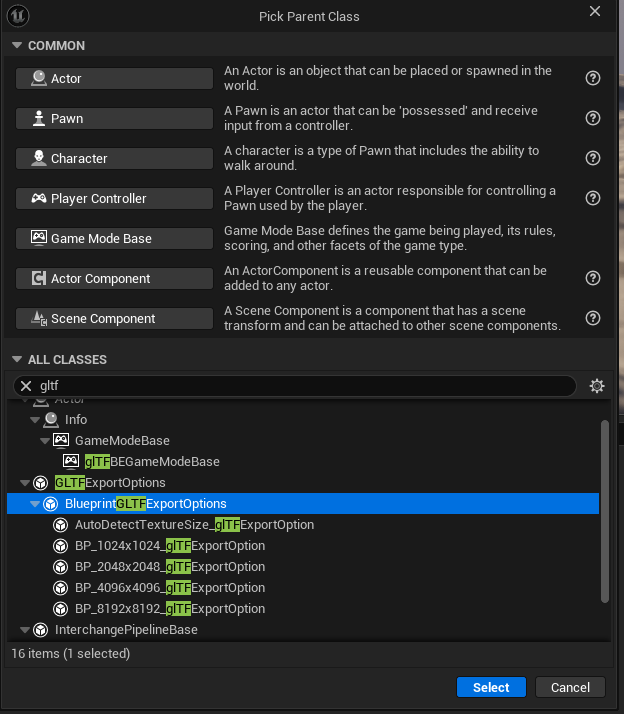
Task: Click help icon for Scene Component
Action: click(593, 318)
